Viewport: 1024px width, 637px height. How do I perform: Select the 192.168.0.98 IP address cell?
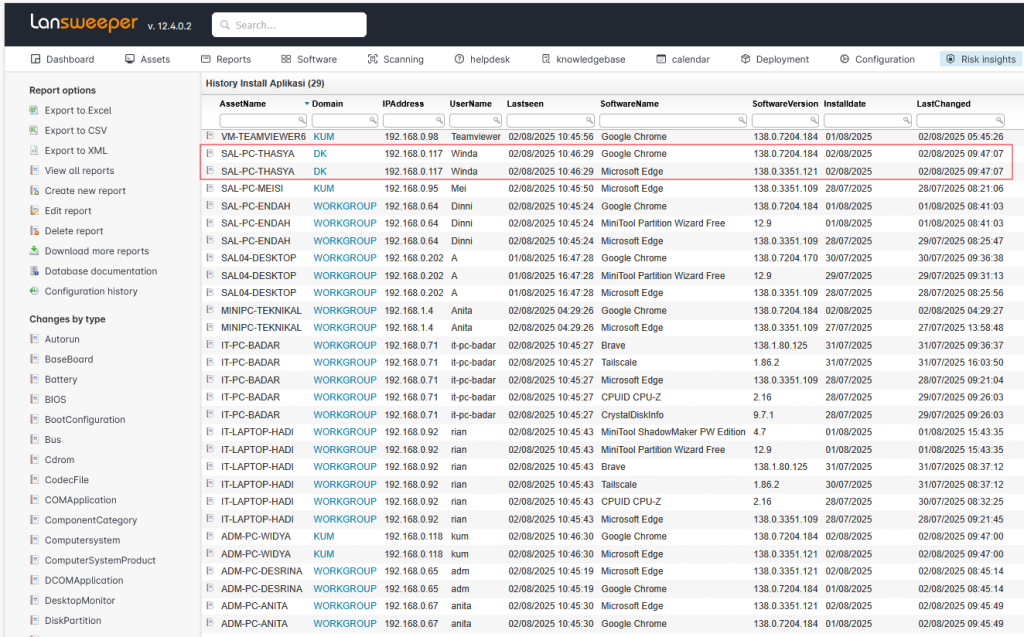click(411, 137)
